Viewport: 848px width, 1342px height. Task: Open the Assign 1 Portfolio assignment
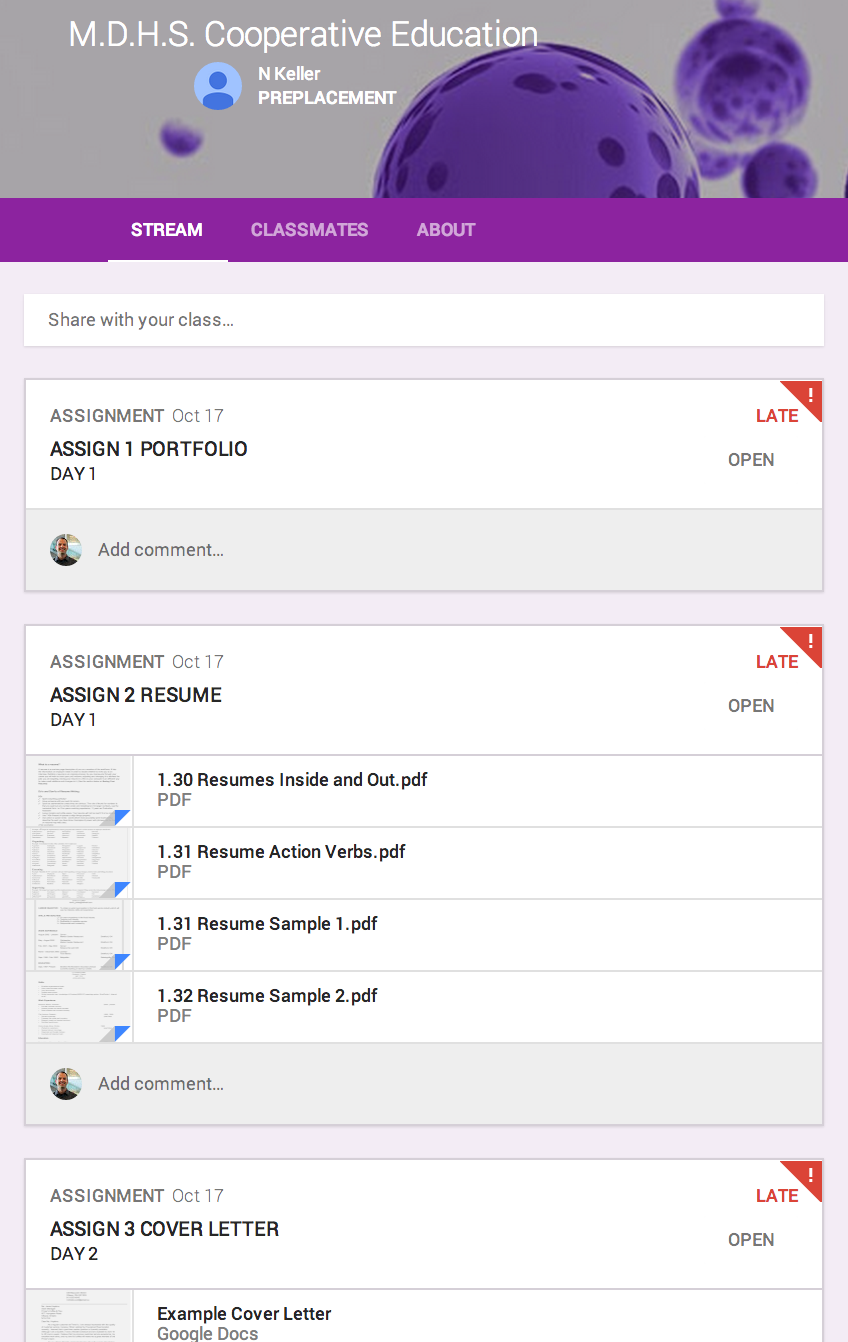[148, 449]
